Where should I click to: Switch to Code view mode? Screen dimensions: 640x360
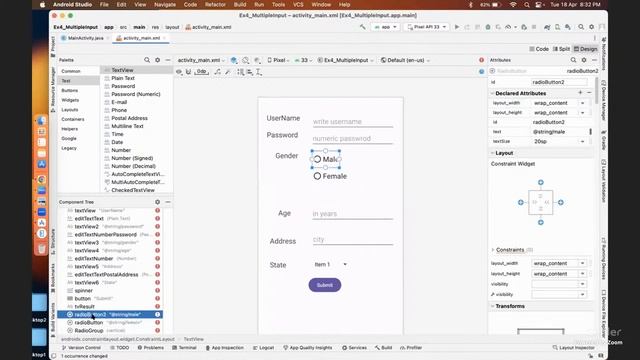coord(539,49)
